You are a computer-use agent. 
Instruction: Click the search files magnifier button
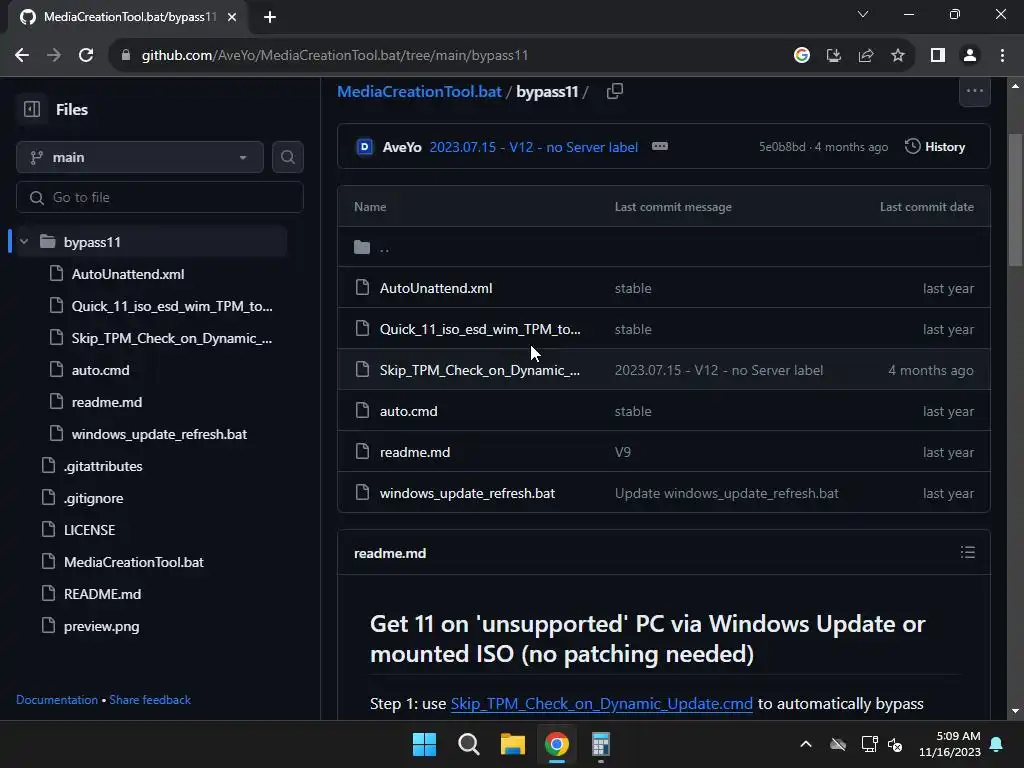pos(287,157)
